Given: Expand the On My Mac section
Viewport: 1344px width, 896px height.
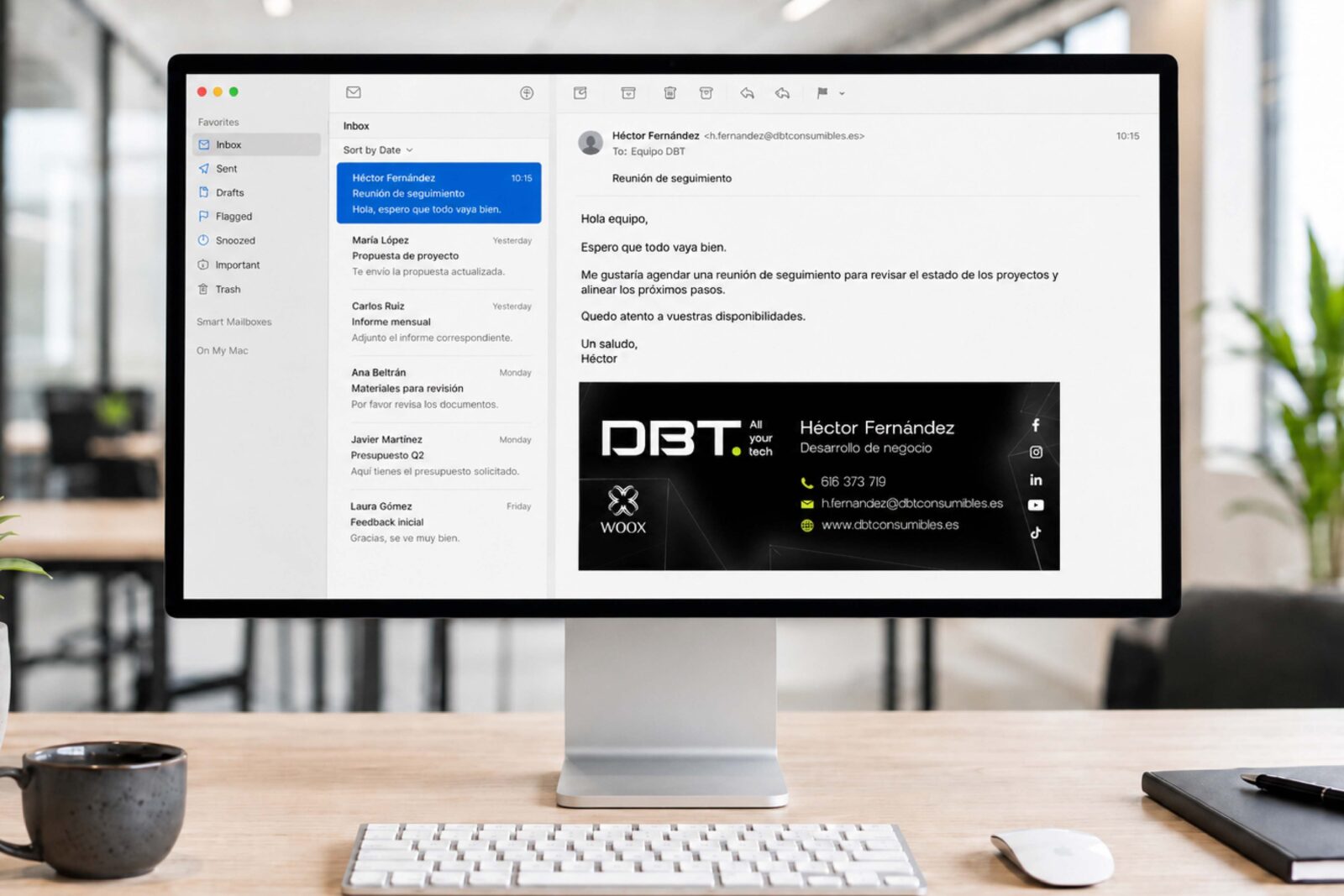Looking at the screenshot, I should [223, 351].
